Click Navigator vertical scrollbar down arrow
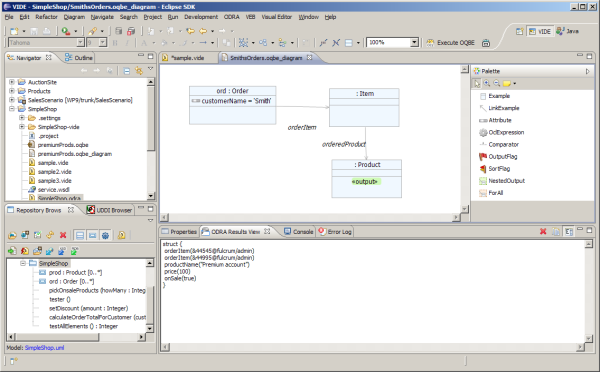The image size is (600, 372). [151, 196]
